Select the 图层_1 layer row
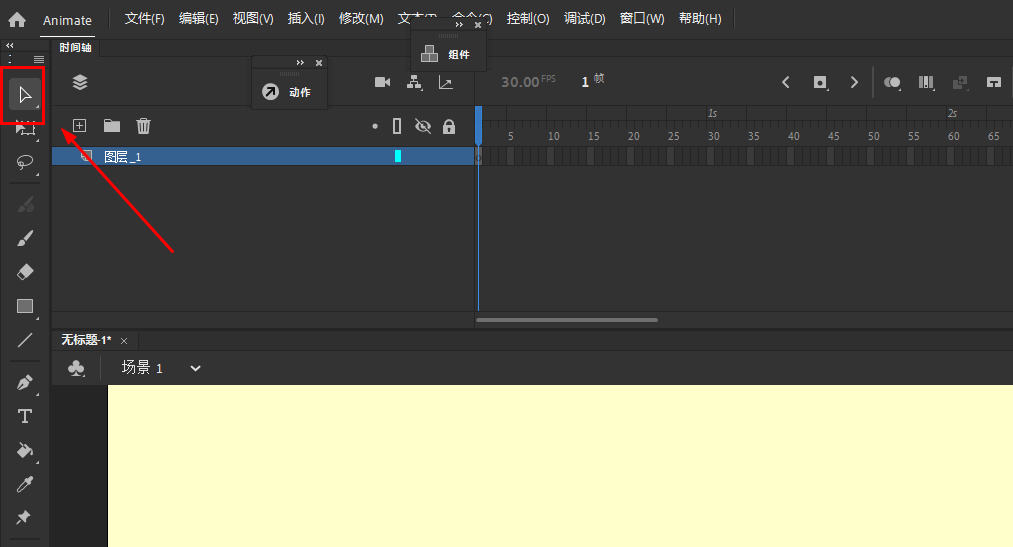This screenshot has height=547, width=1013. (x=263, y=156)
